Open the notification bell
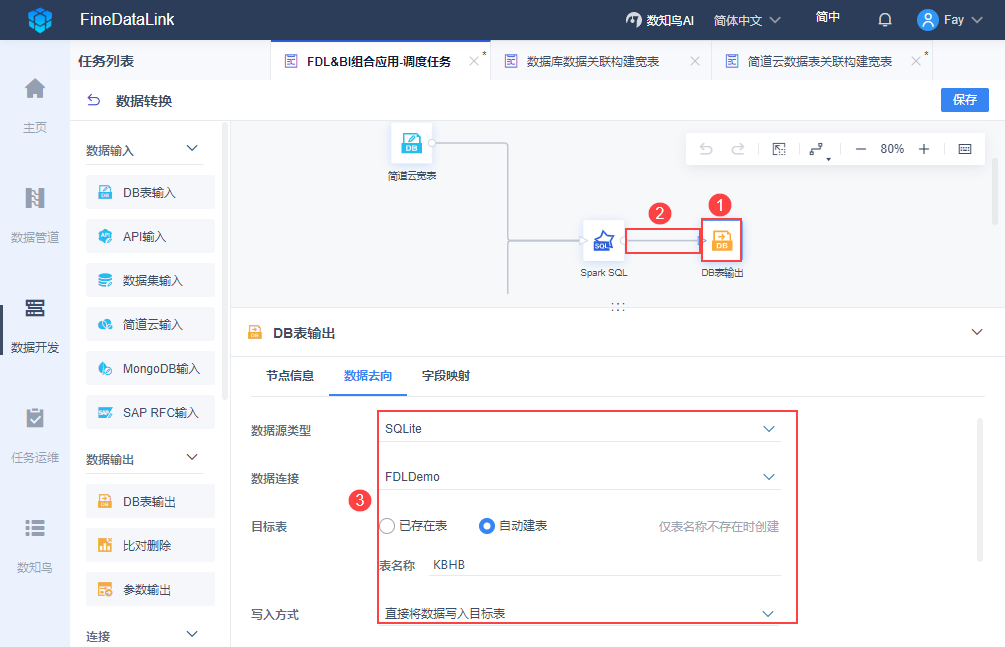1005x647 pixels. click(885, 20)
